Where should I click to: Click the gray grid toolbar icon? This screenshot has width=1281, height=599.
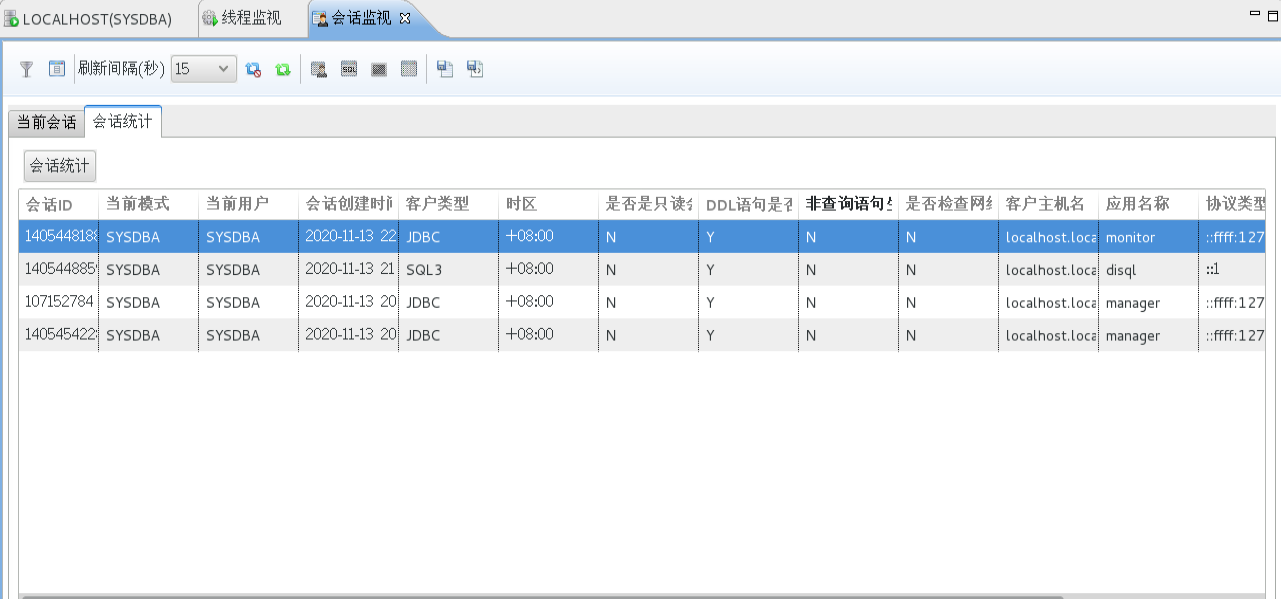tap(409, 69)
